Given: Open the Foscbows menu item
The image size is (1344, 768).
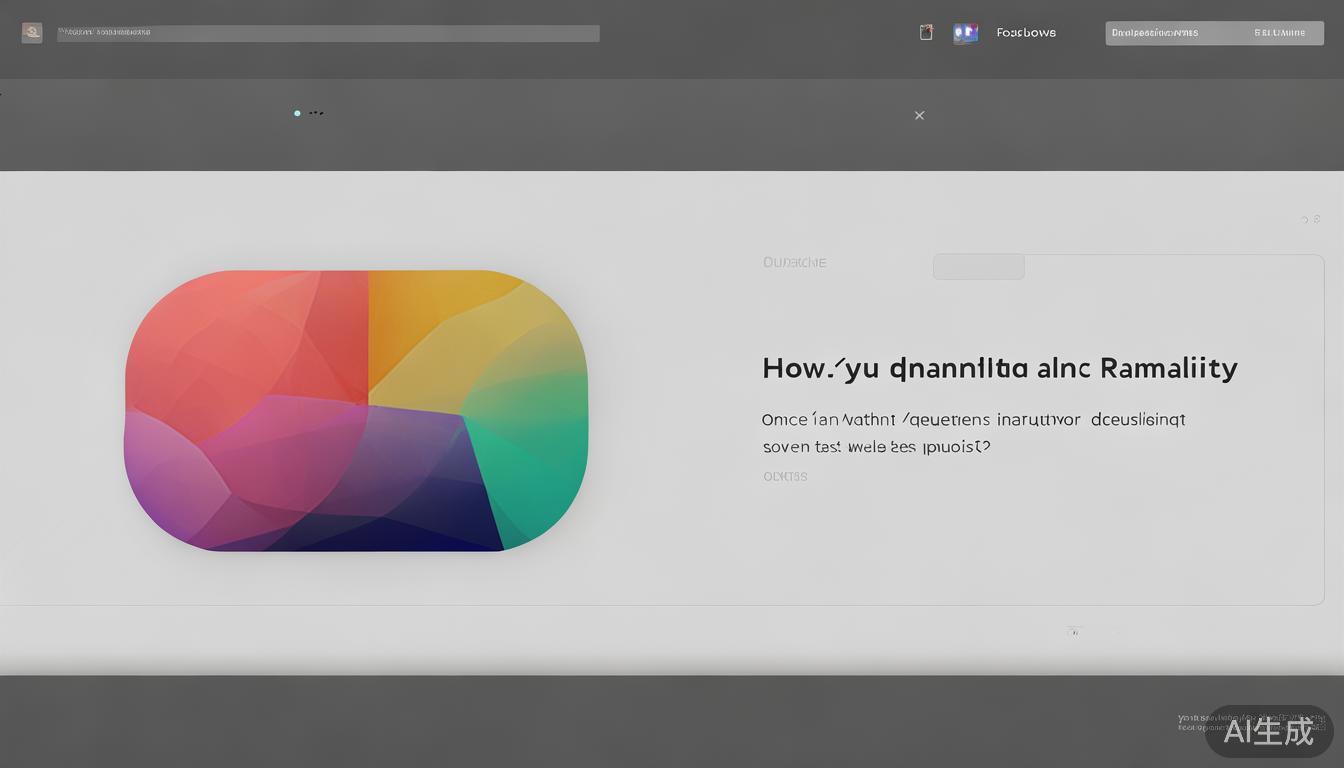Looking at the screenshot, I should click(x=1026, y=33).
